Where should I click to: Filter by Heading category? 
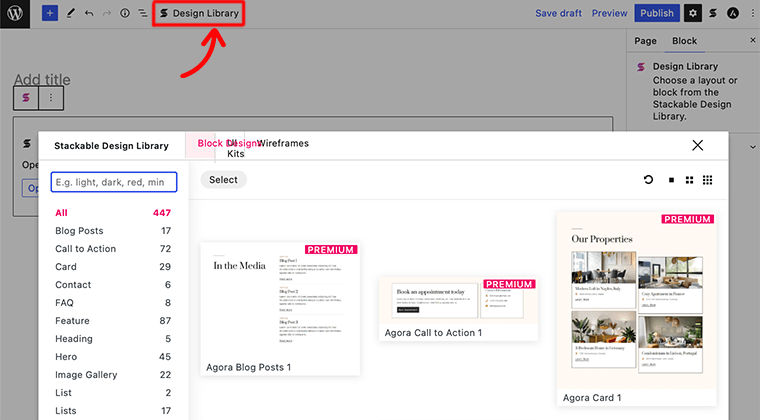point(113,339)
